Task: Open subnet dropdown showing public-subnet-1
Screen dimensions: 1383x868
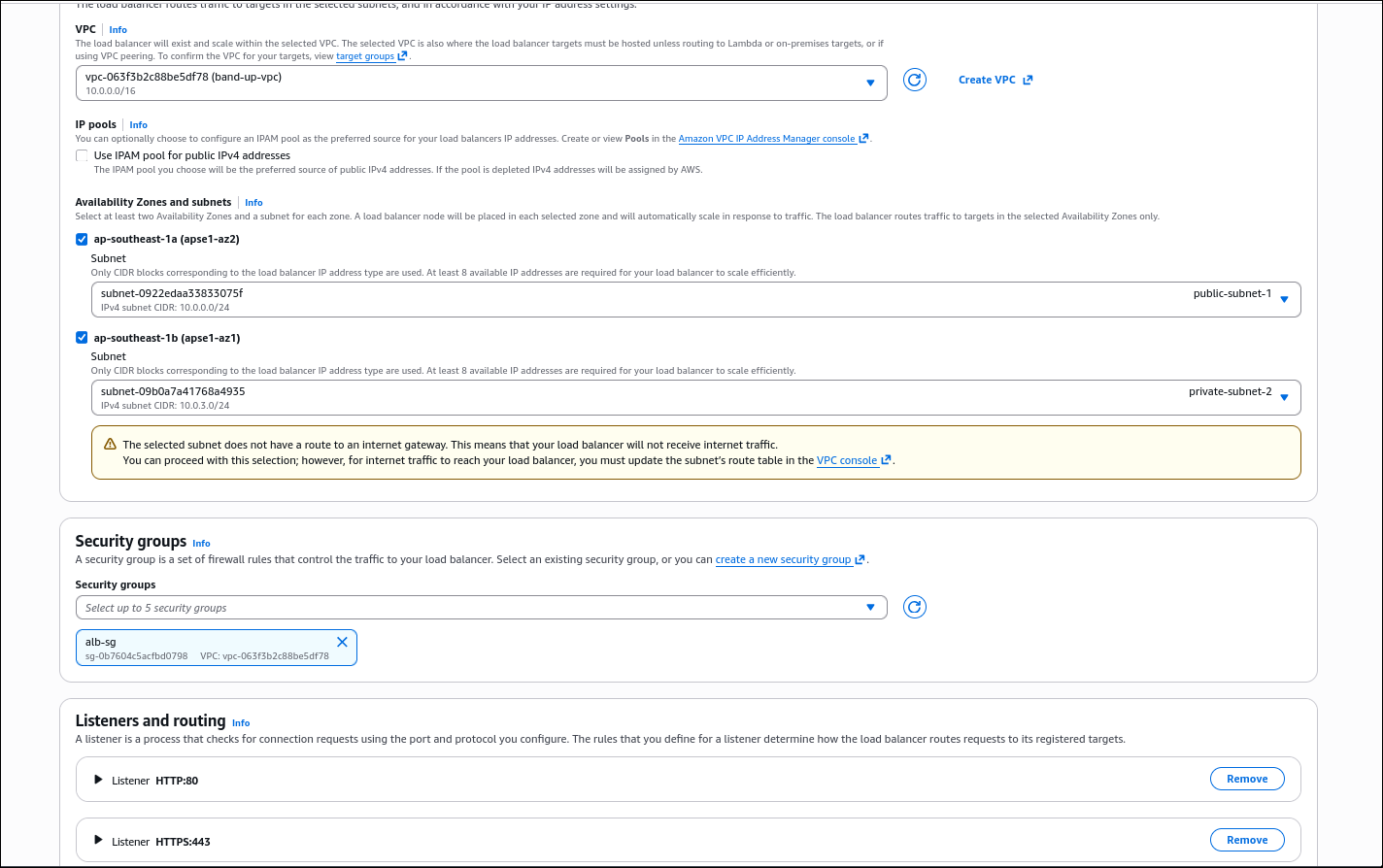Action: [x=695, y=299]
